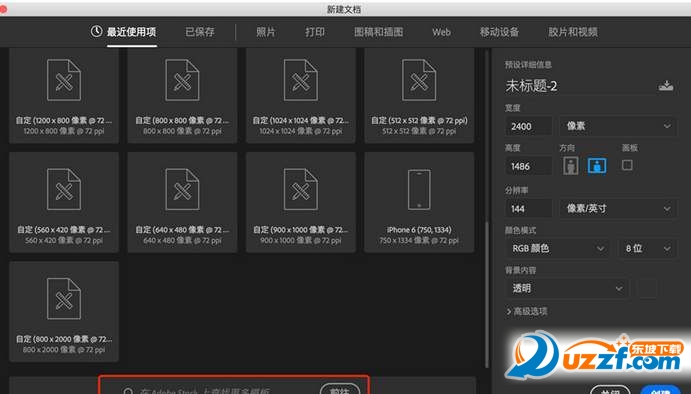
Task: Expand 高级选项 advanced options
Action: tap(527, 312)
